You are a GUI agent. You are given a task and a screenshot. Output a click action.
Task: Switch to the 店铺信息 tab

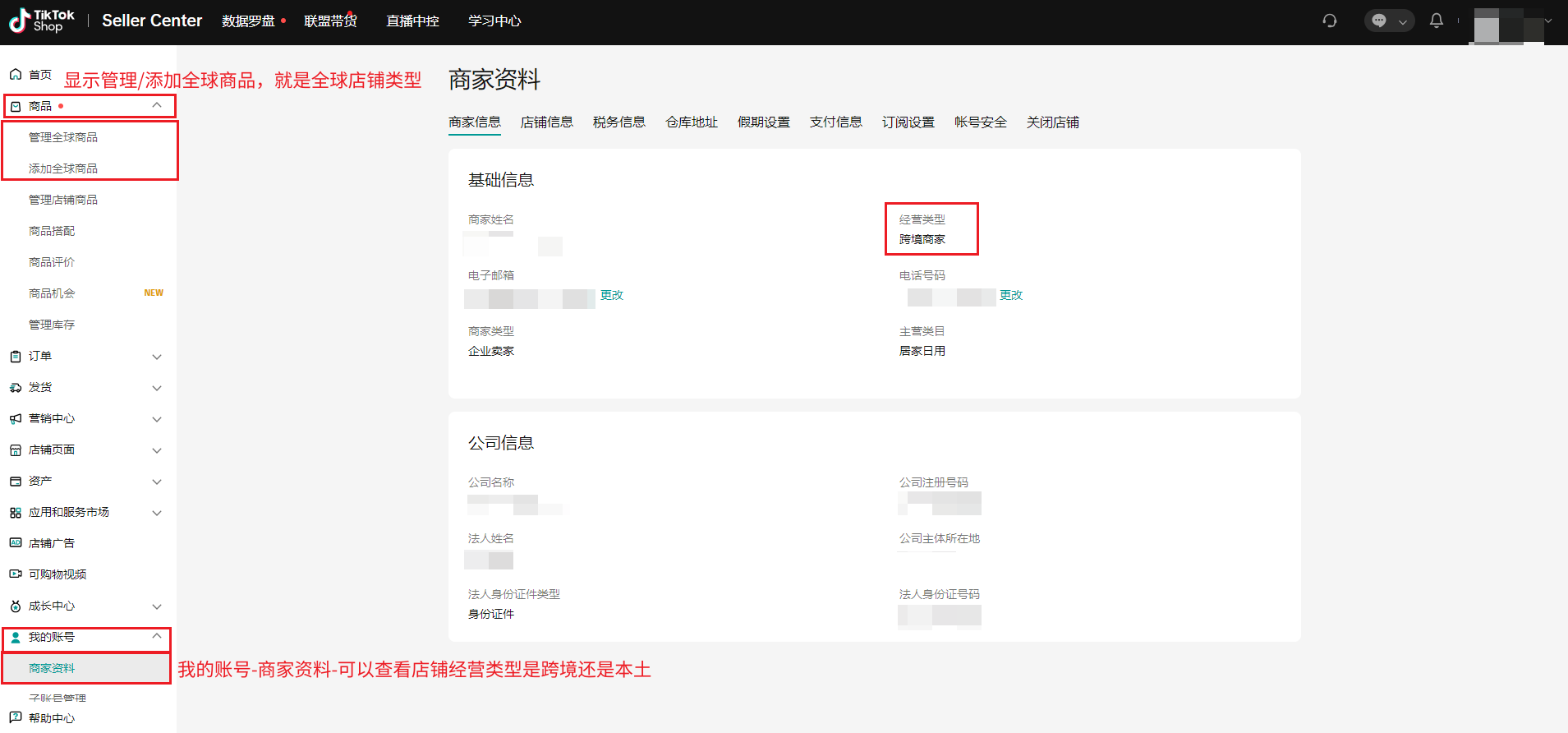(x=546, y=122)
